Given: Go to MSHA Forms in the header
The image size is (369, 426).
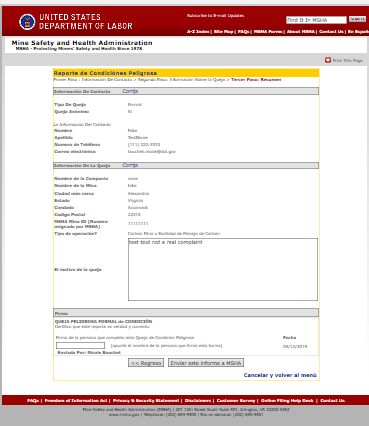Looking at the screenshot, I should [x=268, y=32].
